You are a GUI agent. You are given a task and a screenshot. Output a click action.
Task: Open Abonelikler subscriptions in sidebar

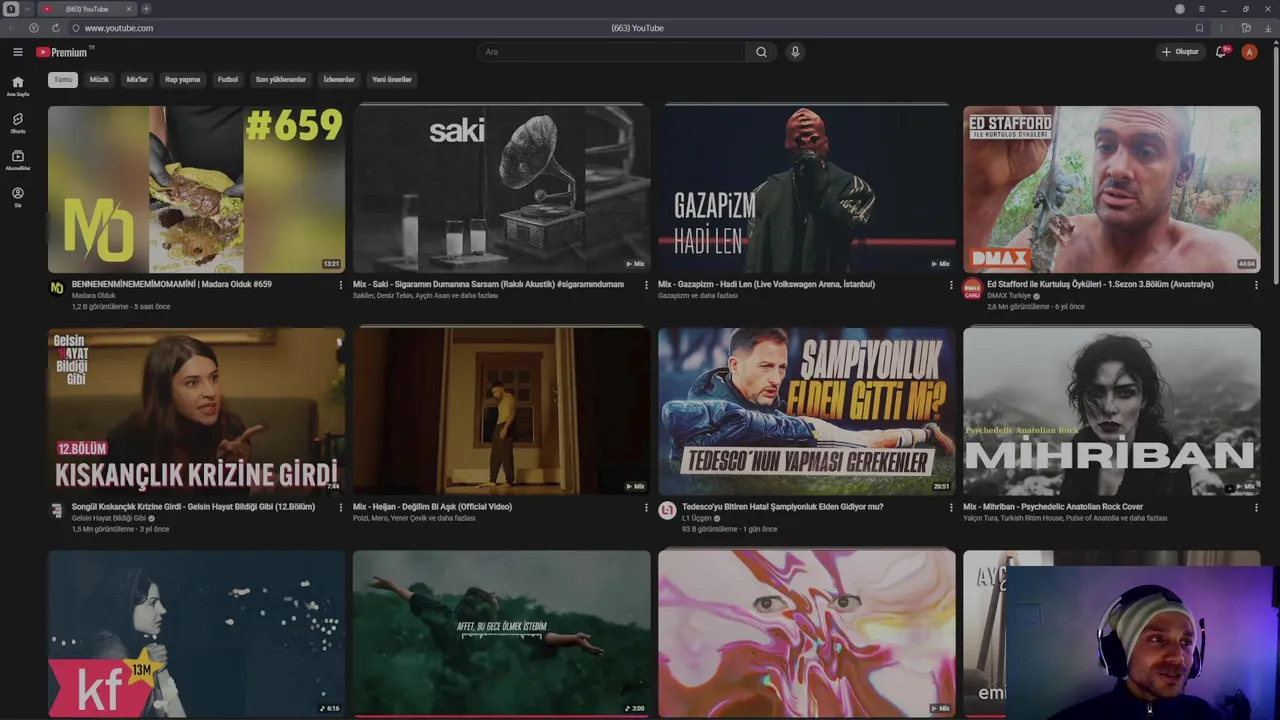(17, 160)
